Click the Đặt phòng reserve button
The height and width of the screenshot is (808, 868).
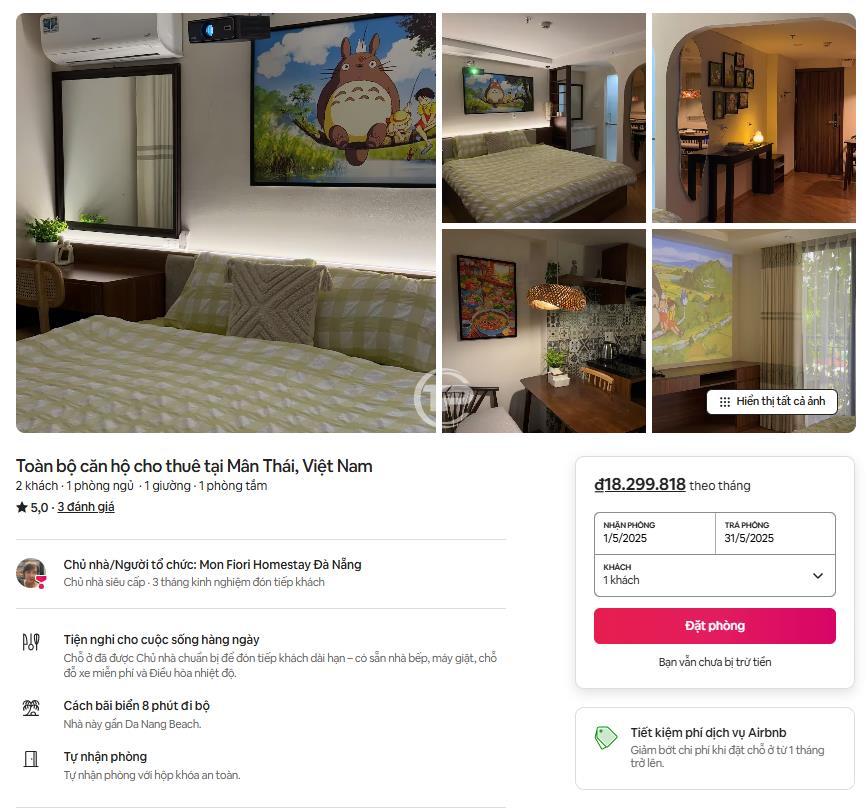point(715,626)
